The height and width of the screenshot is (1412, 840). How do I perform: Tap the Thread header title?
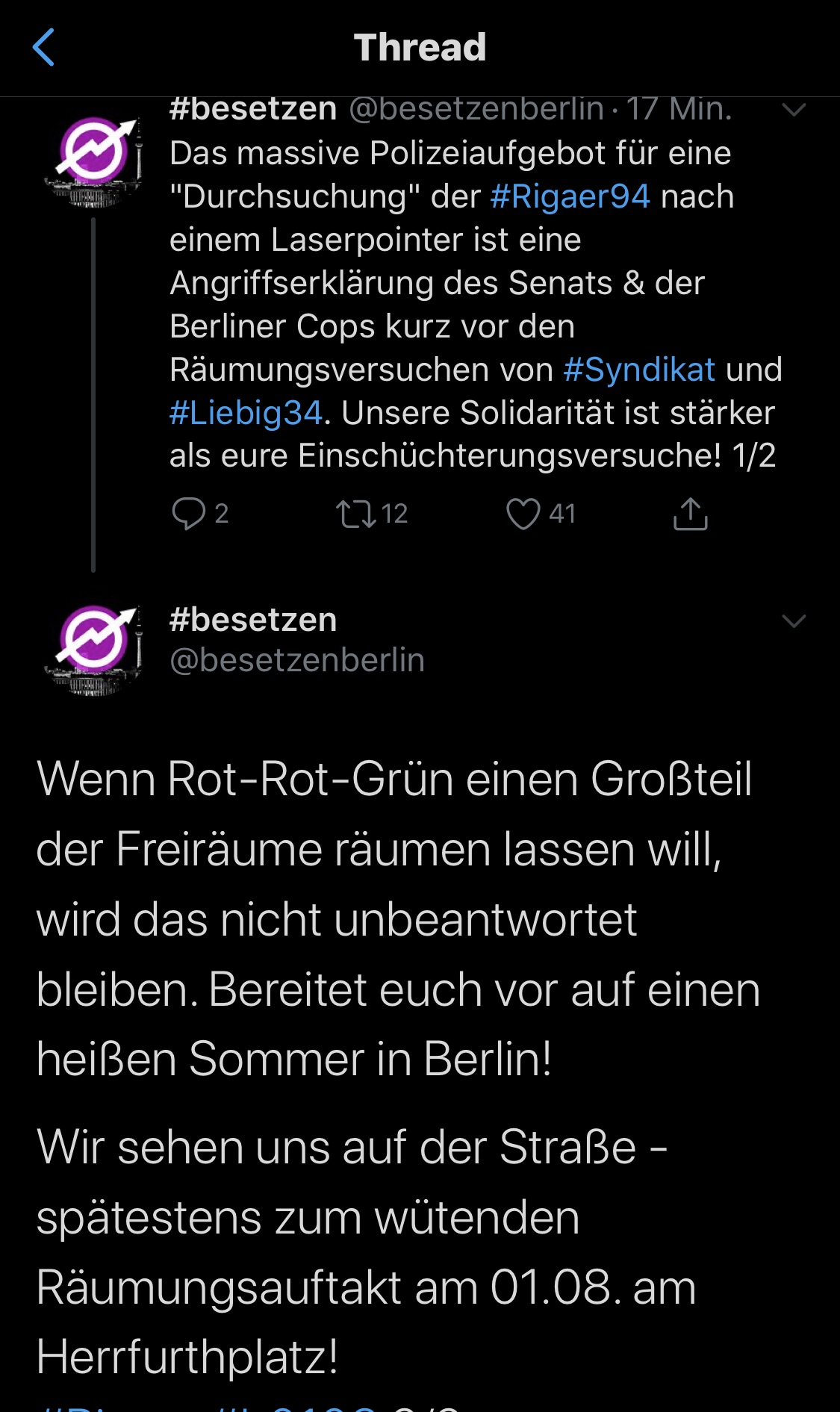pyautogui.click(x=420, y=48)
